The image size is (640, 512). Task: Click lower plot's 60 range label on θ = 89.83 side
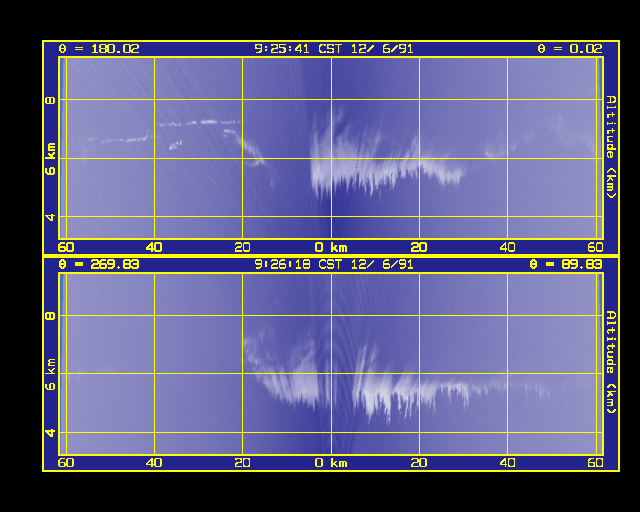click(x=596, y=463)
